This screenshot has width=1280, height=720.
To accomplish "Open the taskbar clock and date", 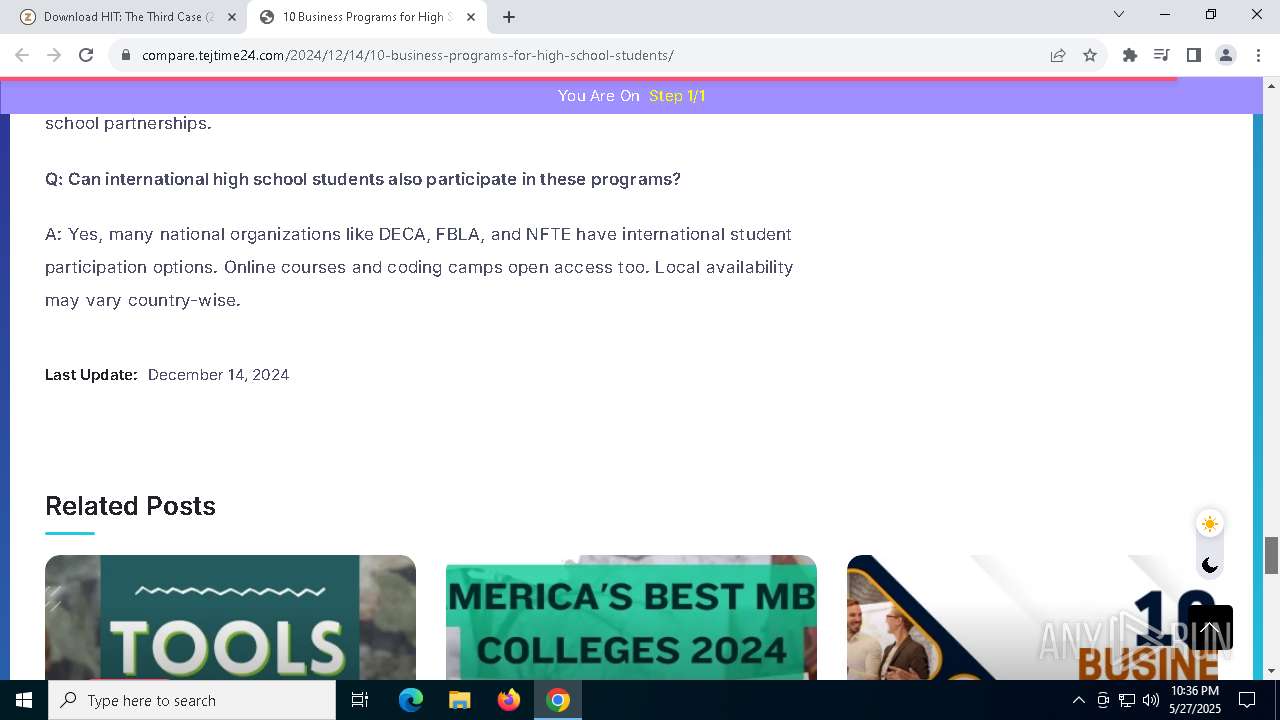I will click(1195, 700).
